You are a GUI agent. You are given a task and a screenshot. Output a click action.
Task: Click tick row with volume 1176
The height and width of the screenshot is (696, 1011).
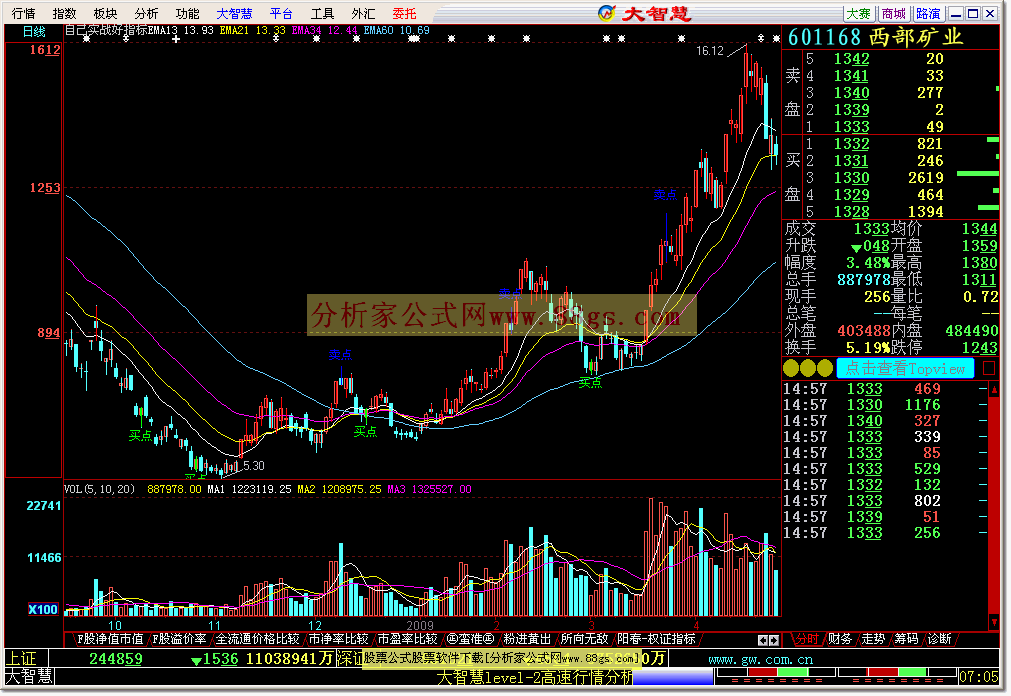pos(885,405)
